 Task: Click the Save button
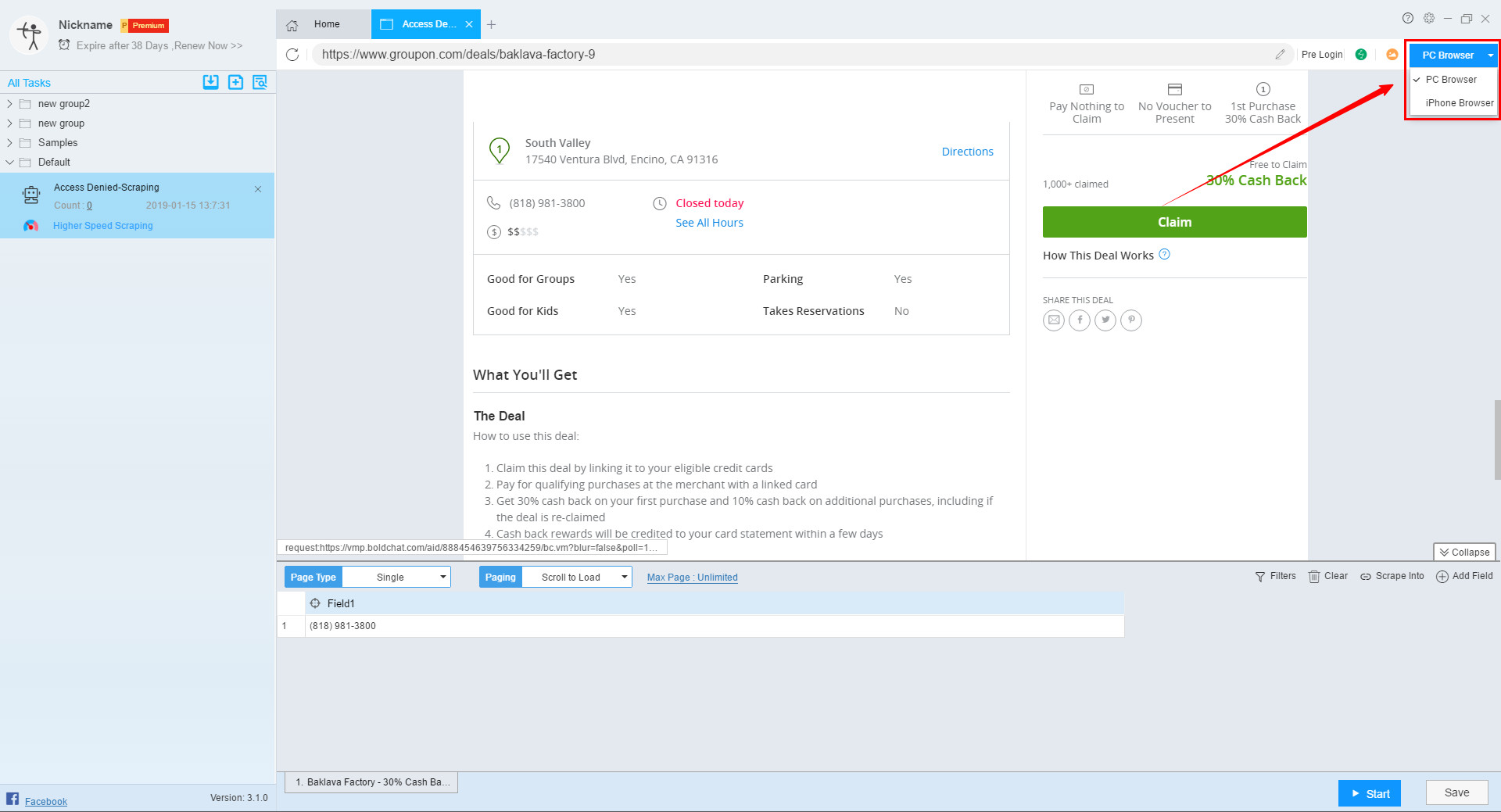click(1456, 792)
